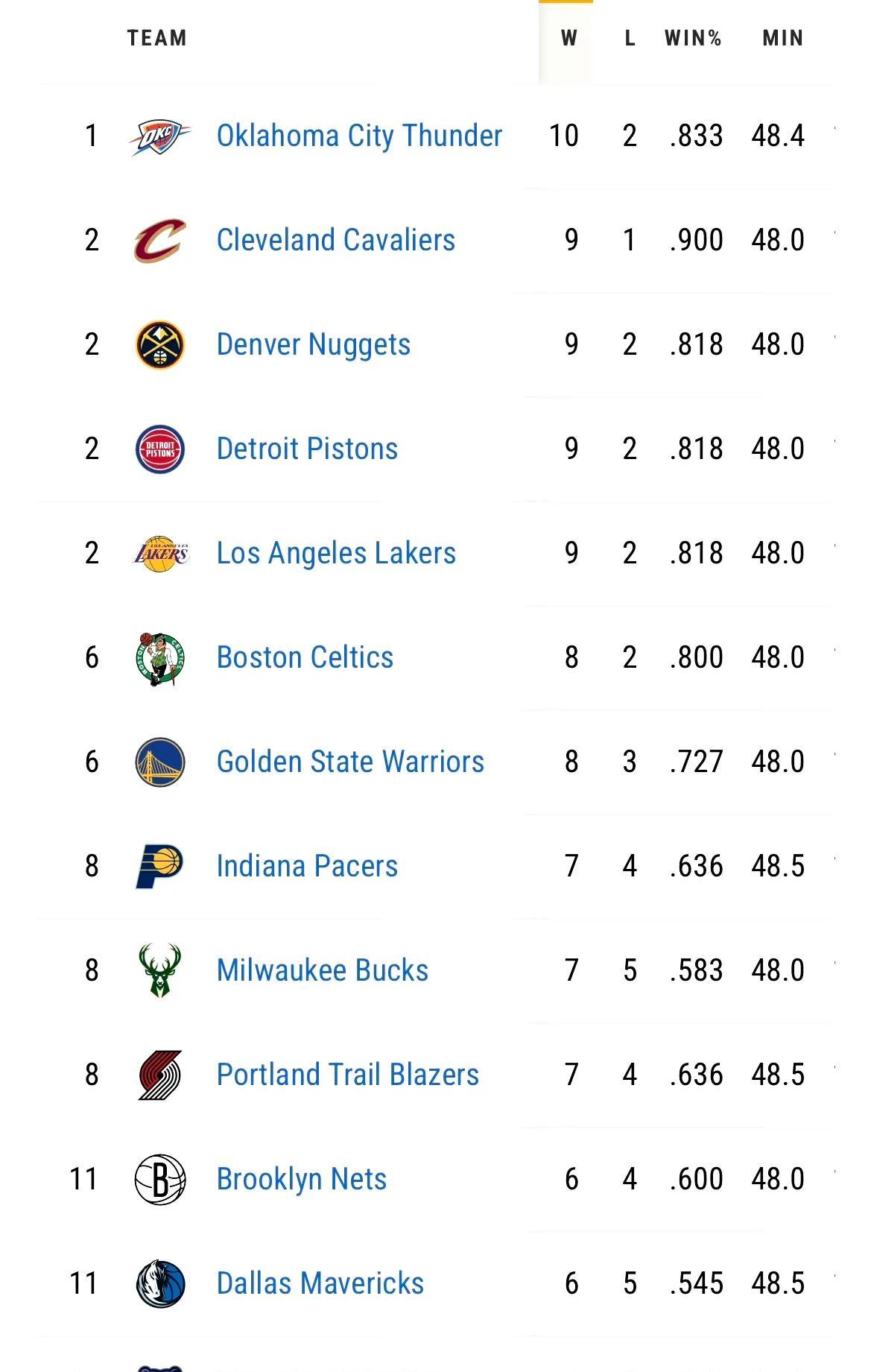Image resolution: width=871 pixels, height=1372 pixels.
Task: Sort table by W column header
Action: point(568,38)
